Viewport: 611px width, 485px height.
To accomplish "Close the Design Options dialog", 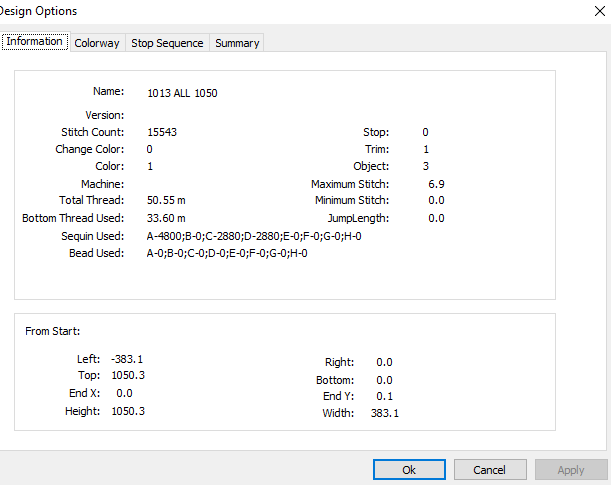I will pos(600,11).
